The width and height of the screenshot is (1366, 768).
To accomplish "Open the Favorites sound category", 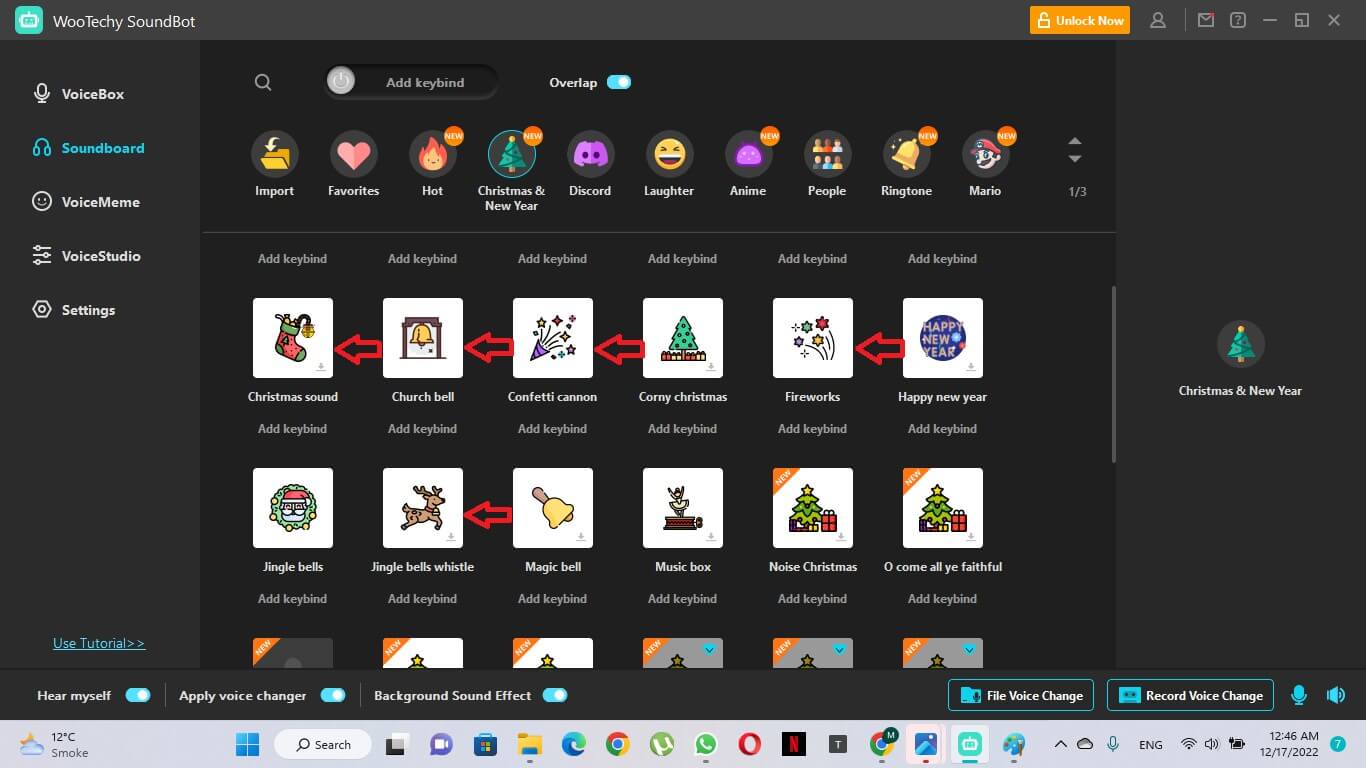I will [x=353, y=155].
